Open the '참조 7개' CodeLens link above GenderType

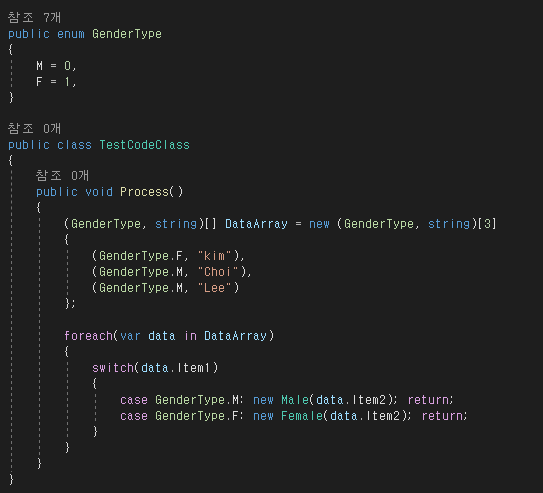[x=34, y=17]
